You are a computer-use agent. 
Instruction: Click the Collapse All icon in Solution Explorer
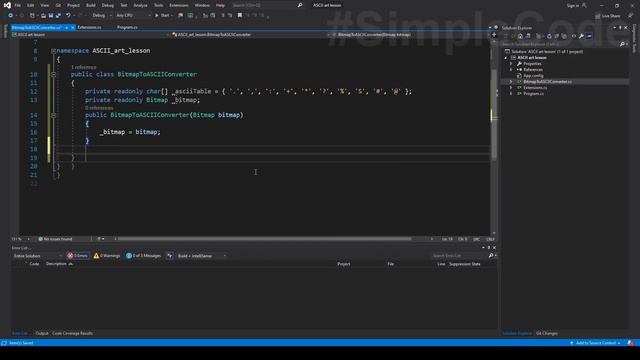(556, 36)
